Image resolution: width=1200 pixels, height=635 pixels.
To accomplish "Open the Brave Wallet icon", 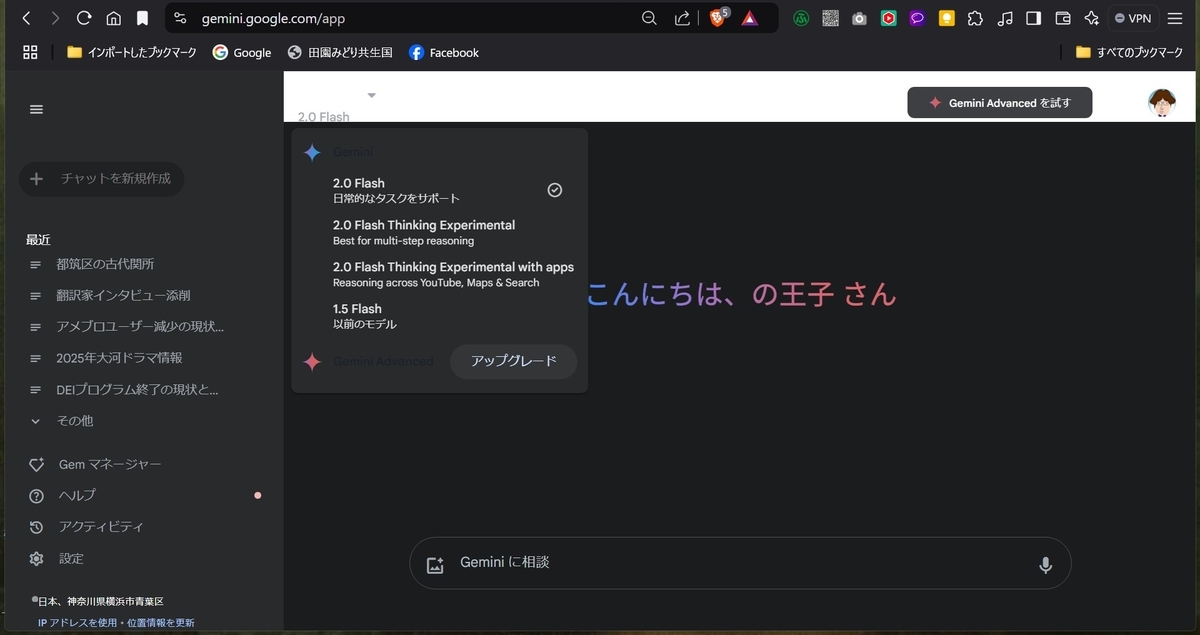I will click(x=1063, y=18).
